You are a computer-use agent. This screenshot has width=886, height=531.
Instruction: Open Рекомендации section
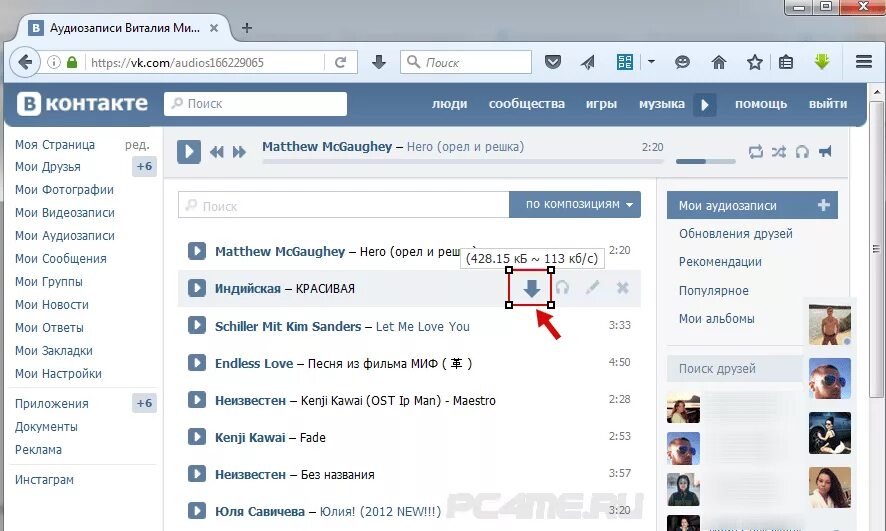[720, 262]
